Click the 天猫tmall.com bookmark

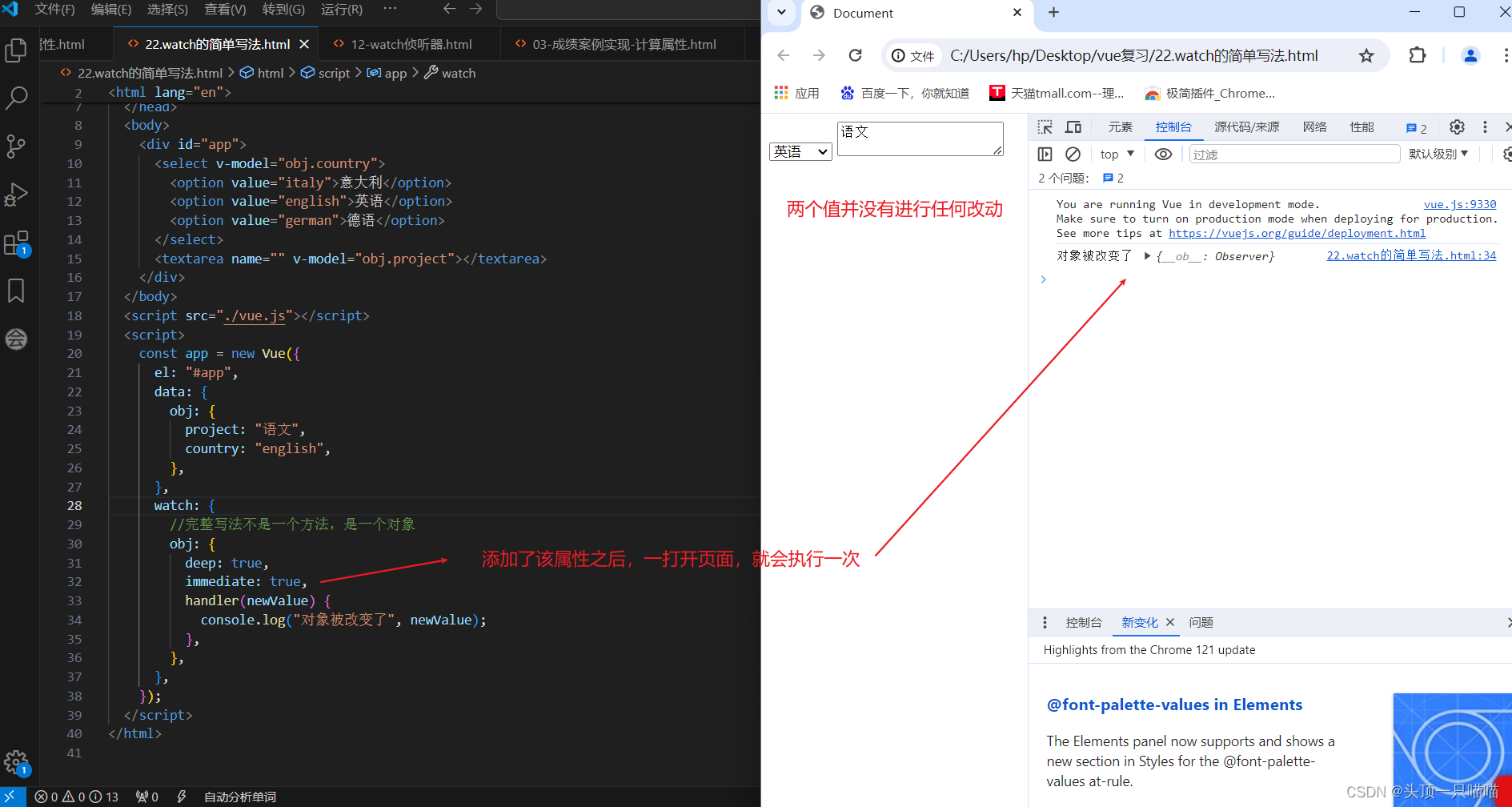point(1057,94)
